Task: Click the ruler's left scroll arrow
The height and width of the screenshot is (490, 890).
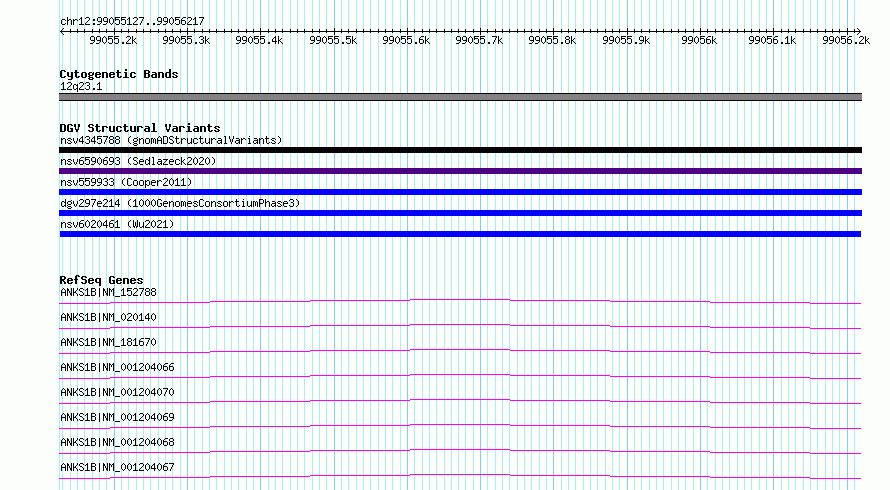Action: click(62, 31)
